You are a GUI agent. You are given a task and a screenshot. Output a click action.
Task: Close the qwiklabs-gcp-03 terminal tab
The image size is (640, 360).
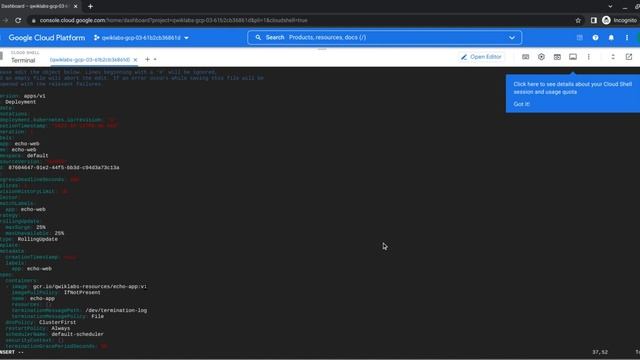tap(135, 60)
